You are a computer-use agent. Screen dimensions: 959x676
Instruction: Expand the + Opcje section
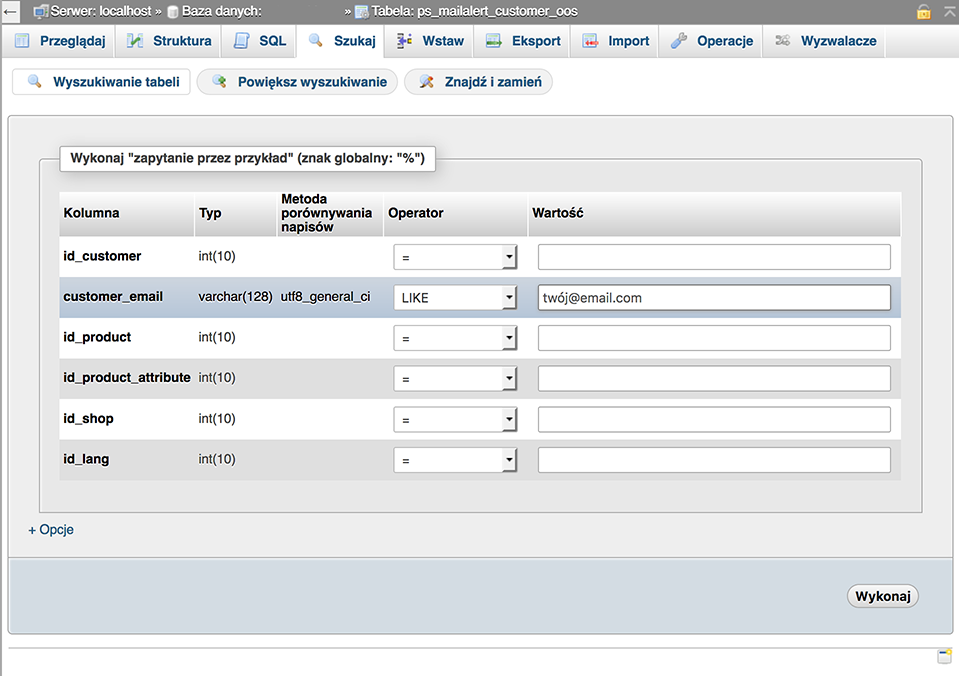51,530
